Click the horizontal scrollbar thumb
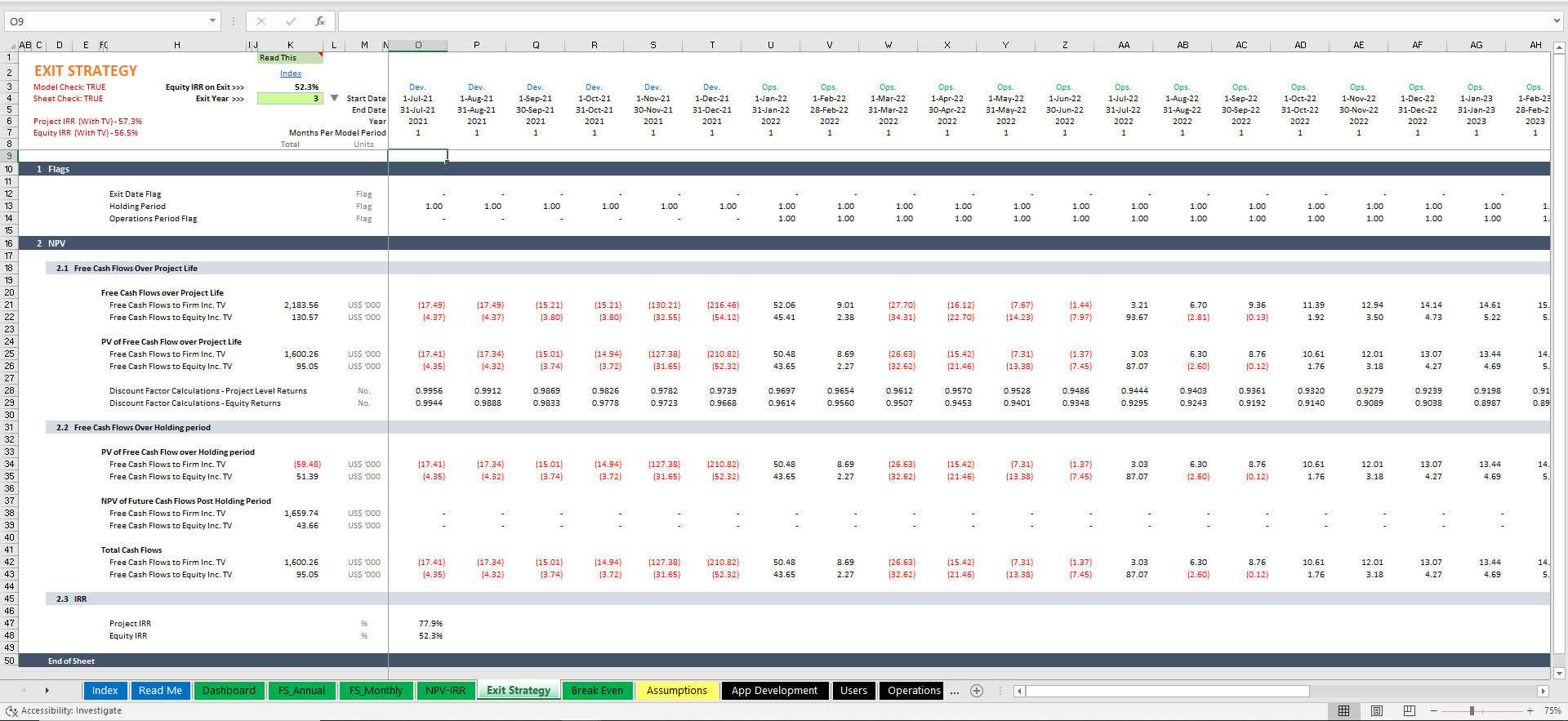 click(x=1168, y=692)
